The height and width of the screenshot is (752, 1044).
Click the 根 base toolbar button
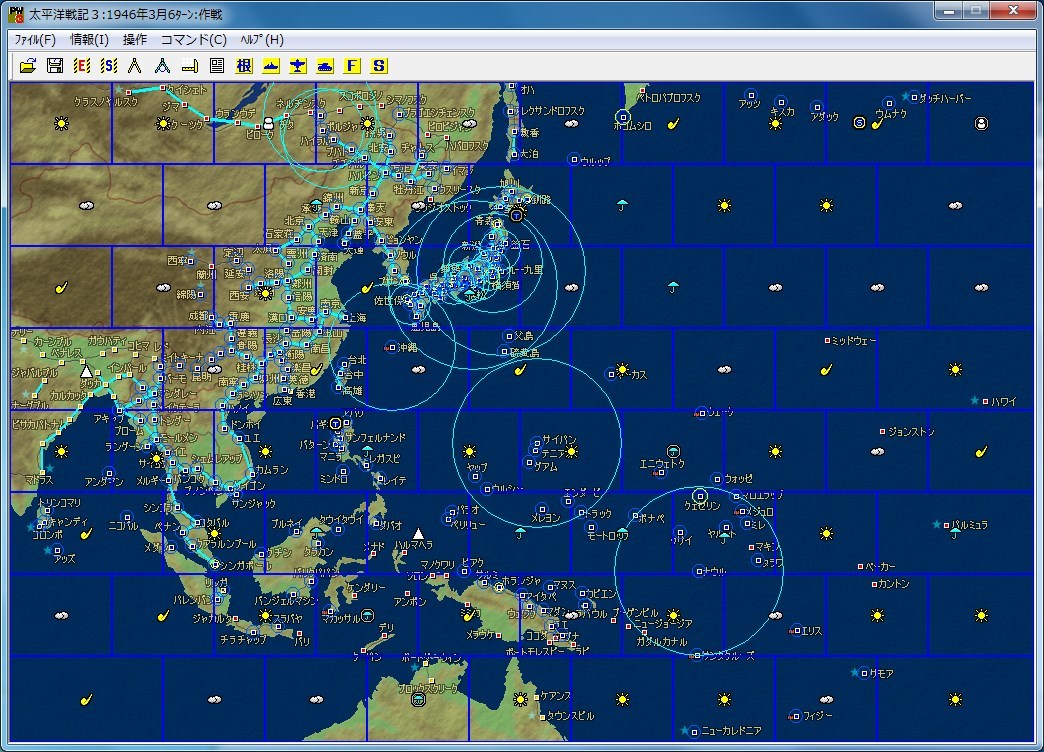tap(244, 66)
